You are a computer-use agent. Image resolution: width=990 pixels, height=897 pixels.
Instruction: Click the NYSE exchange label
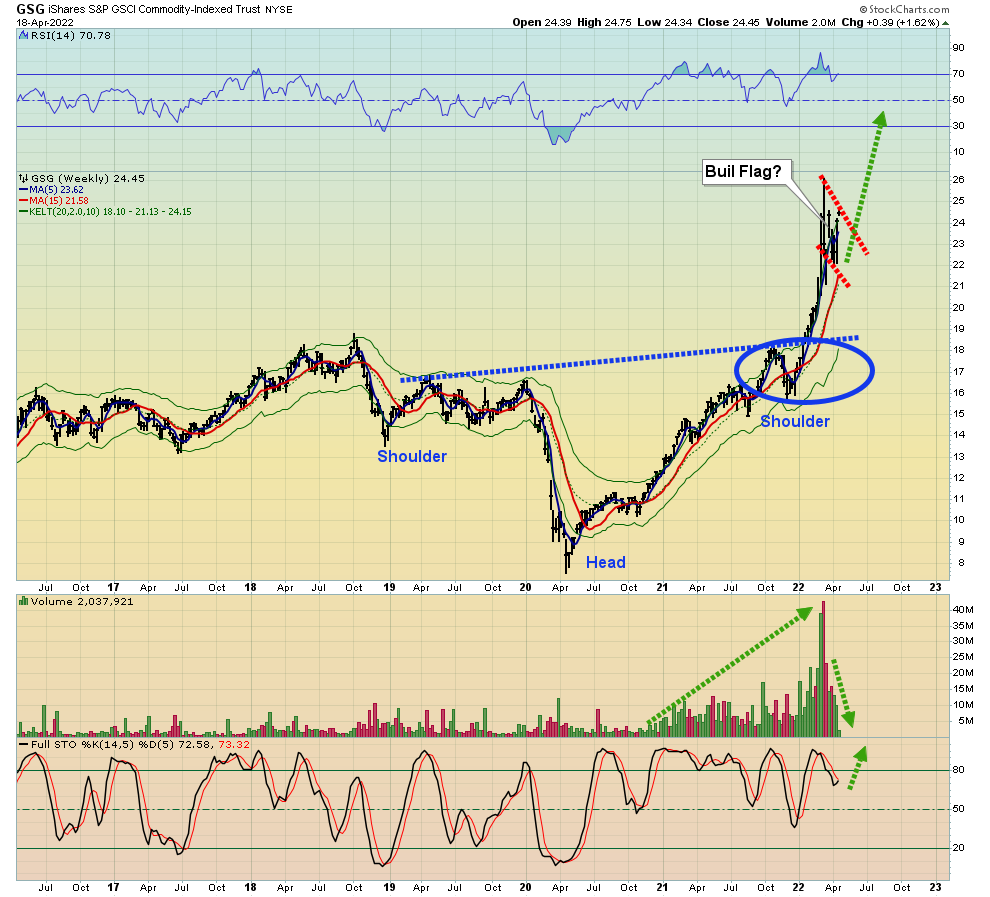279,10
